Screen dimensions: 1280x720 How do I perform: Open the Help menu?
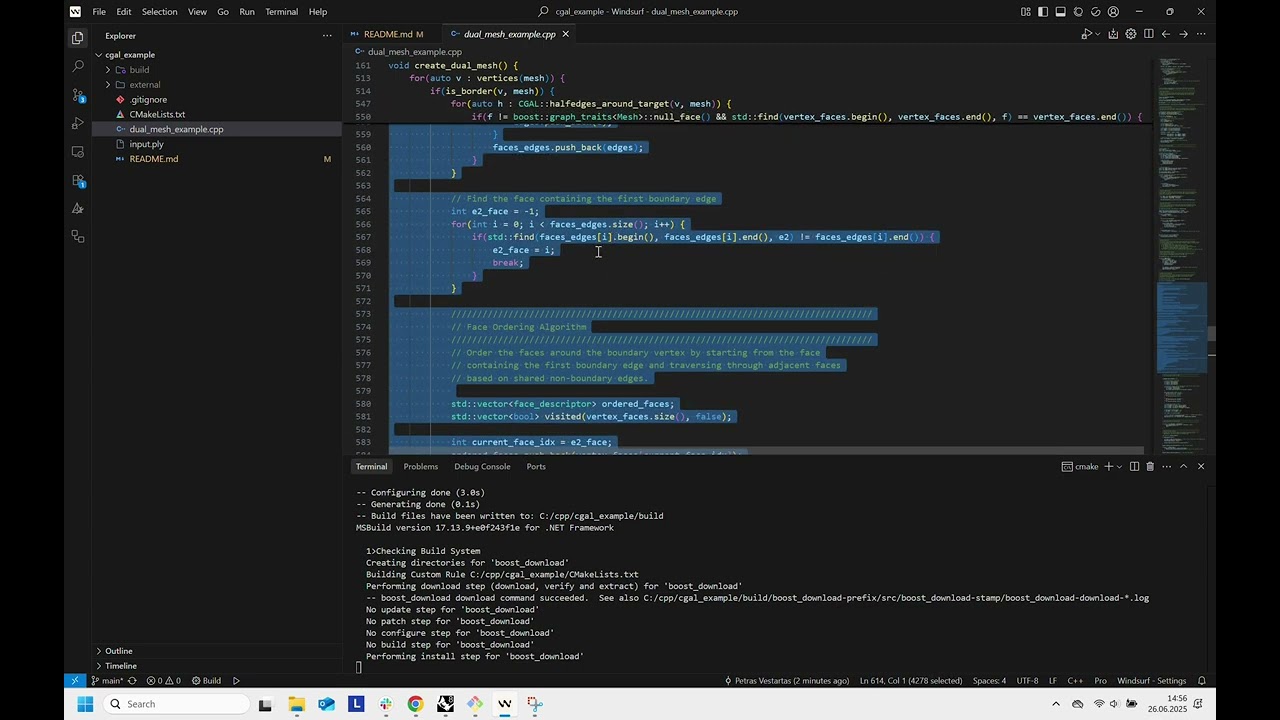[318, 12]
